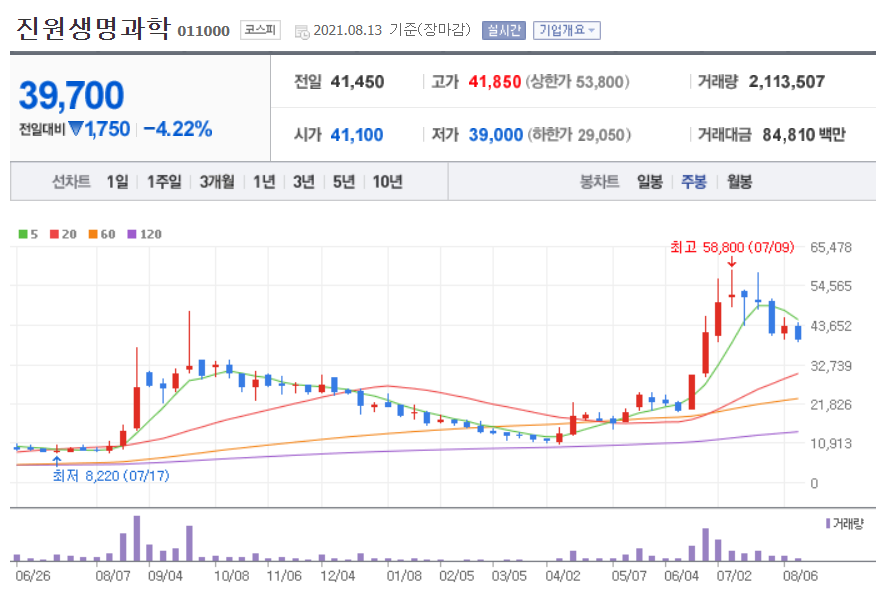Select the 3개월 line chart tab
Viewport: 876px width, 596px height.
217,182
